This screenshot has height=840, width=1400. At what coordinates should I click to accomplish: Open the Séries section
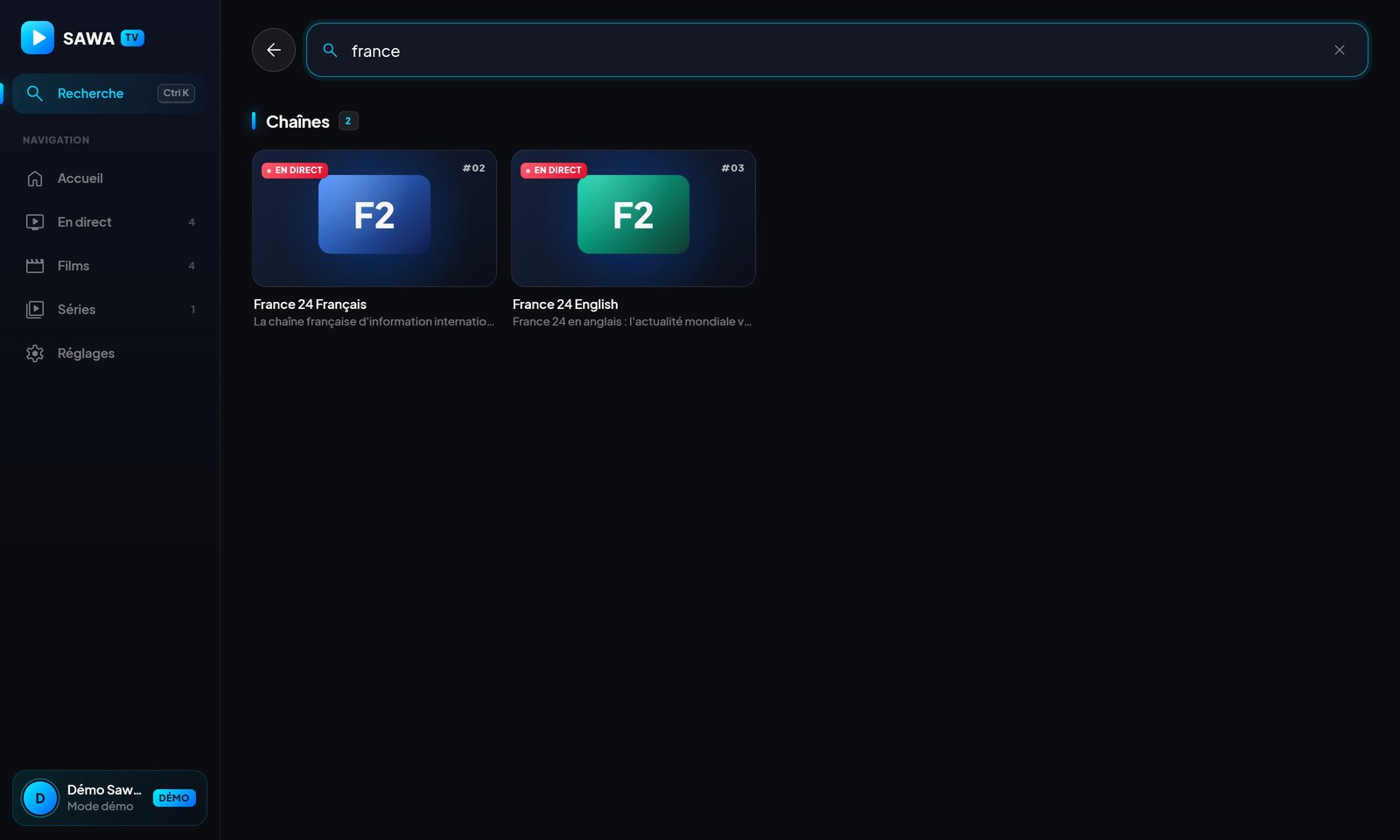(109, 310)
